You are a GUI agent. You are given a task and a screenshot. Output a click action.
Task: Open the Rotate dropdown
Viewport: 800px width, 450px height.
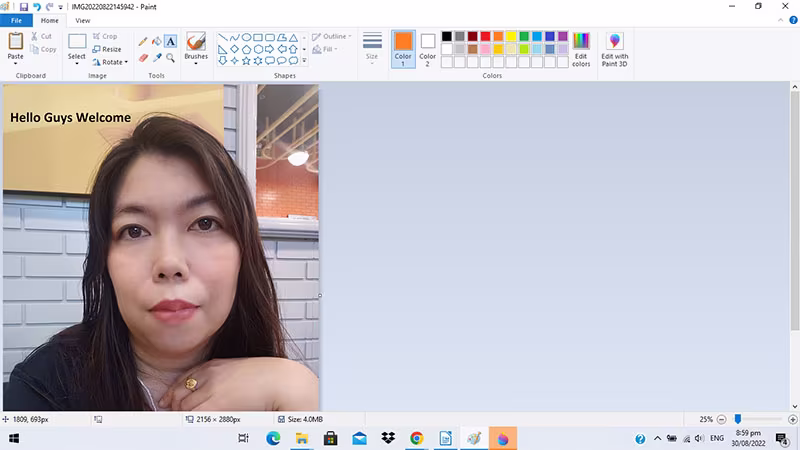point(110,62)
